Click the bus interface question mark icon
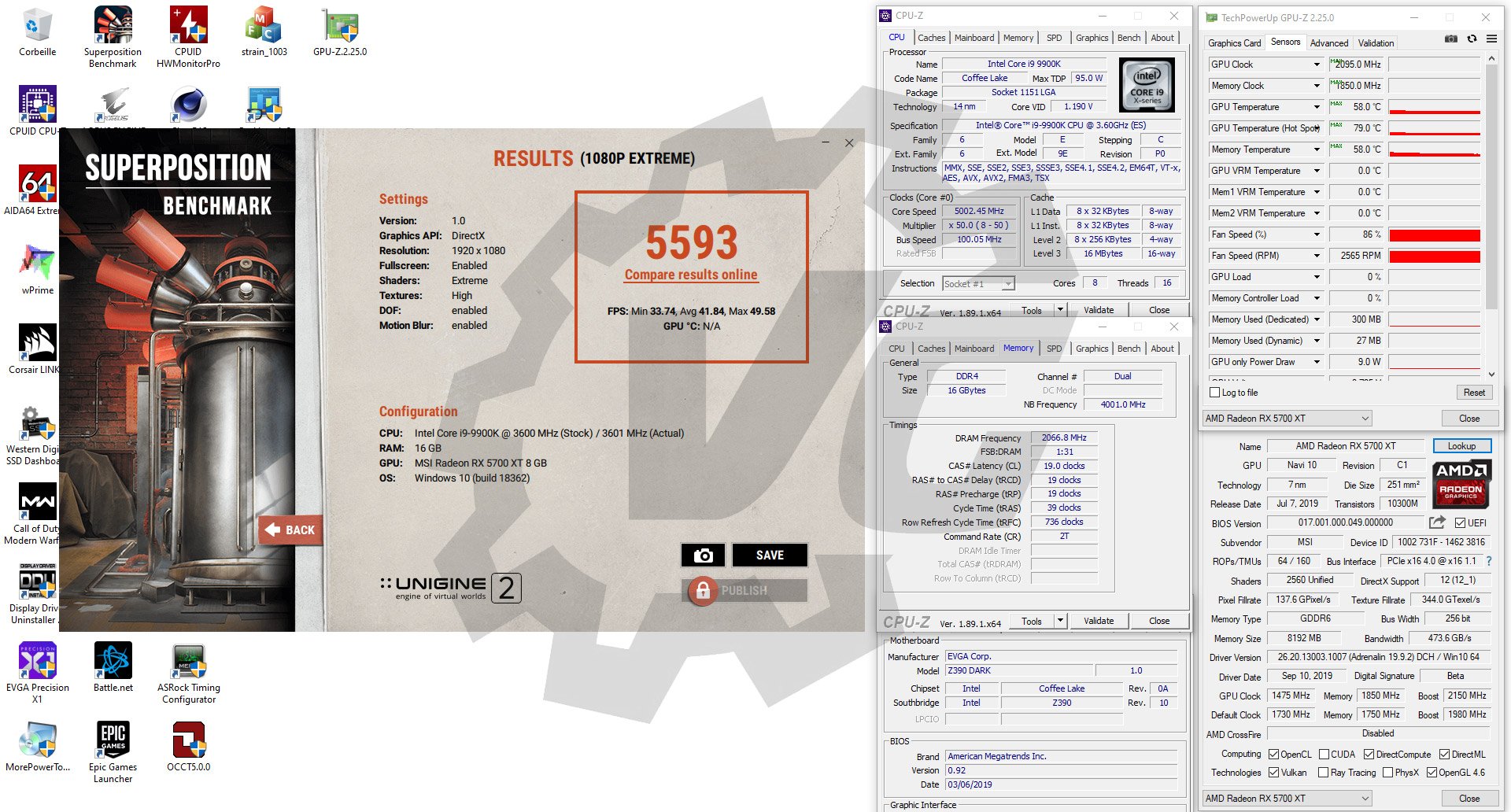The width and height of the screenshot is (1511, 812). click(x=1489, y=561)
